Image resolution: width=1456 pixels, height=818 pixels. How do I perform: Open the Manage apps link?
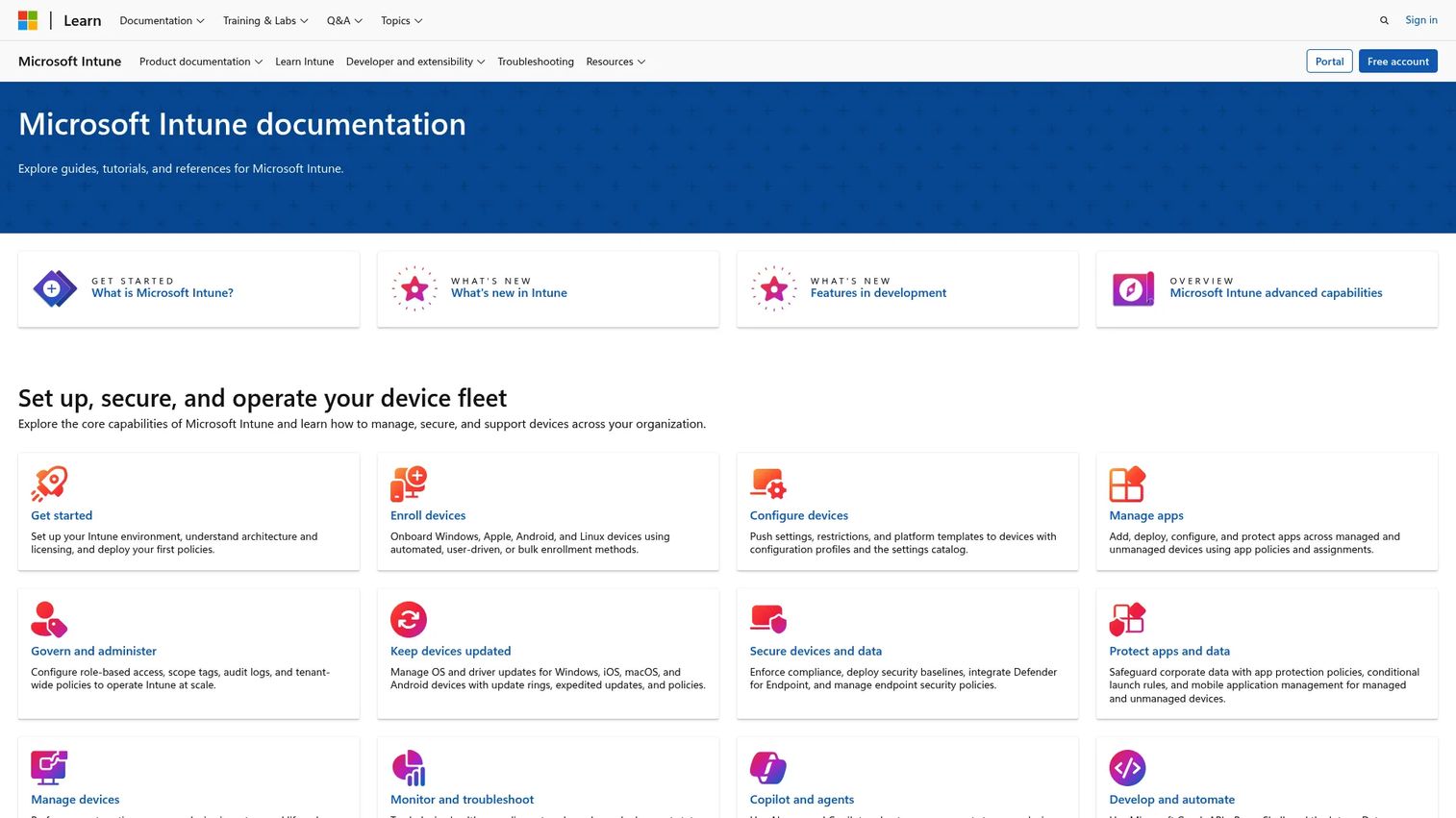[x=1146, y=515]
